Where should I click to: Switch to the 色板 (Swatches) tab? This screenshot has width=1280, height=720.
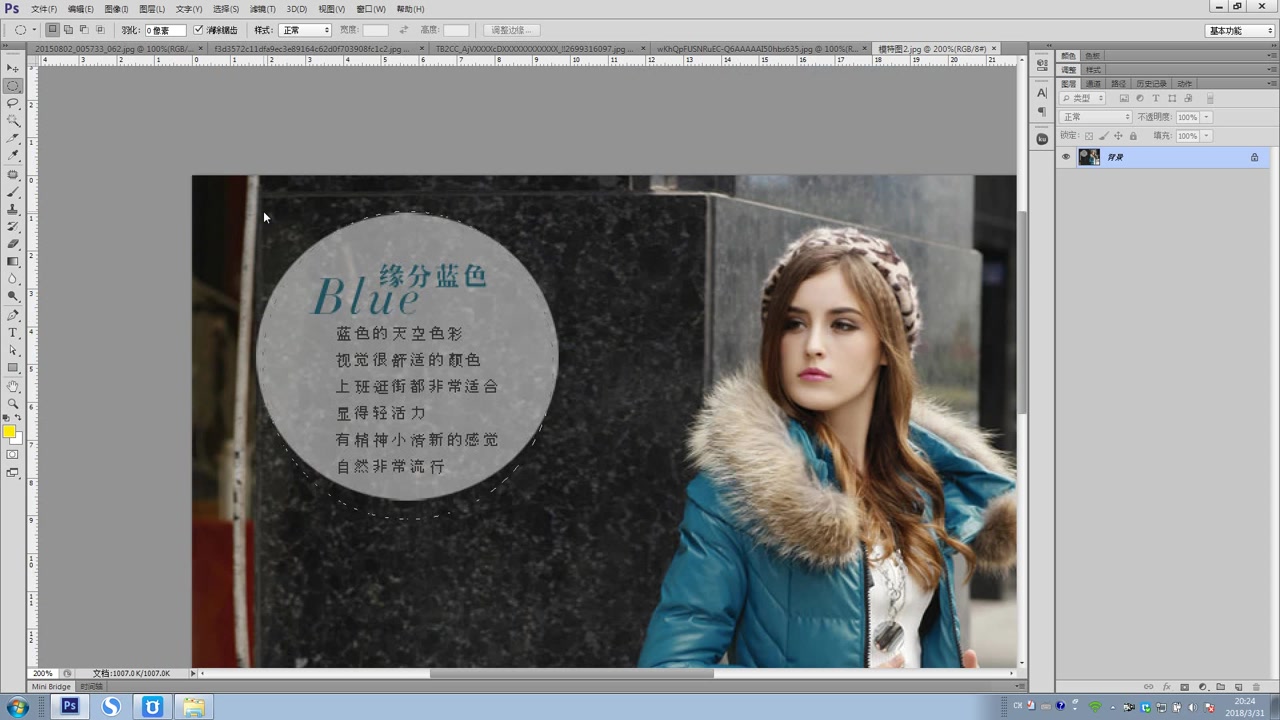[x=1092, y=55]
